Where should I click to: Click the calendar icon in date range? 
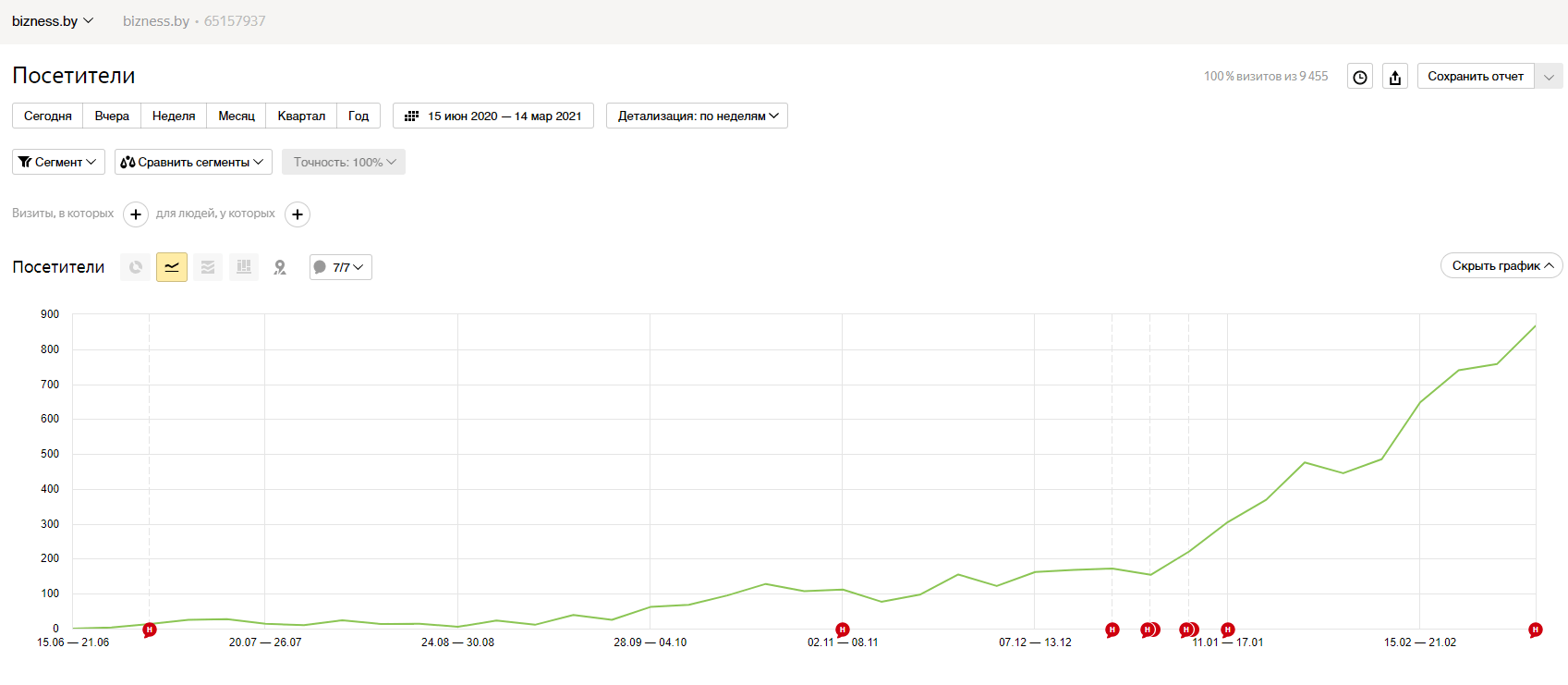coord(412,116)
